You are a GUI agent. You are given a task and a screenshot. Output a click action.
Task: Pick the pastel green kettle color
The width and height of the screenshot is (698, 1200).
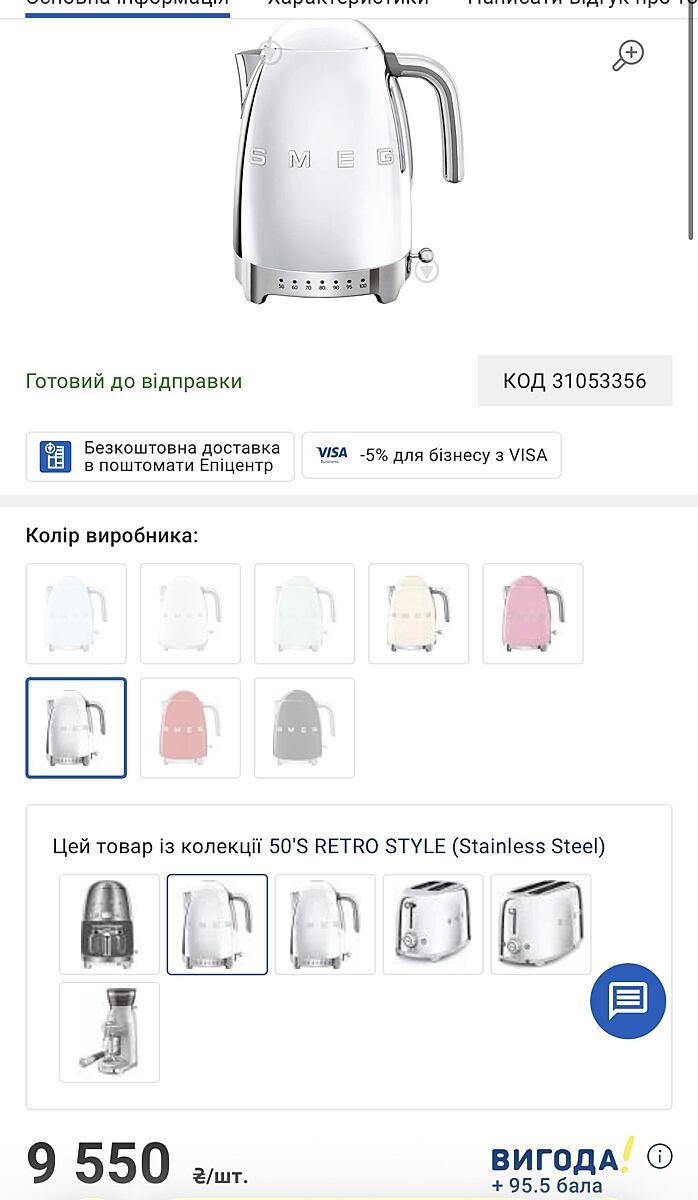pyautogui.click(x=304, y=614)
